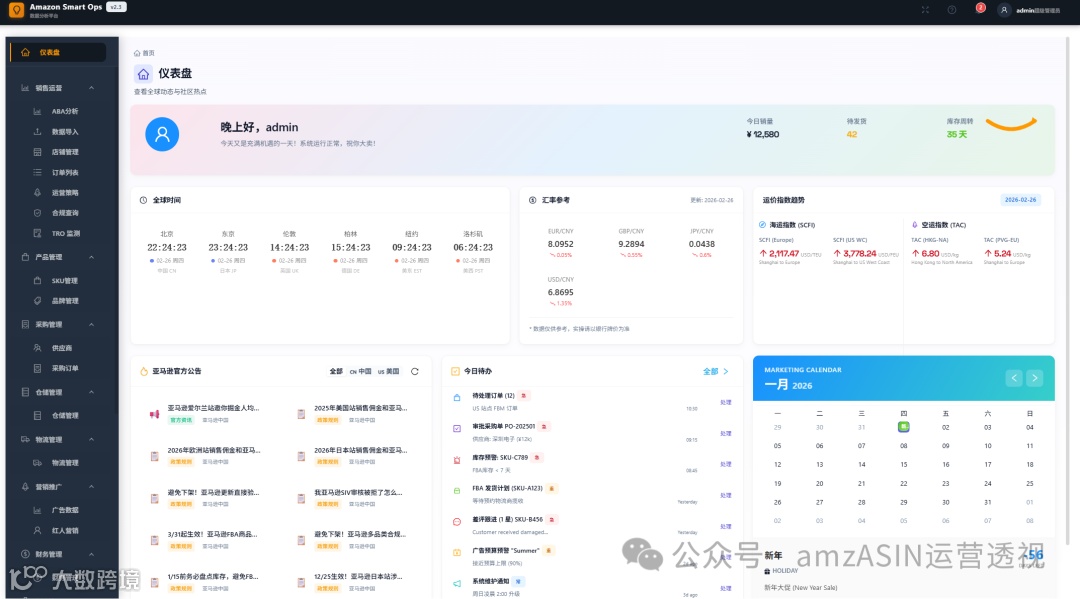Click the SKU管理 icon
Screen dimensions: 1080x599
pyautogui.click(x=37, y=280)
